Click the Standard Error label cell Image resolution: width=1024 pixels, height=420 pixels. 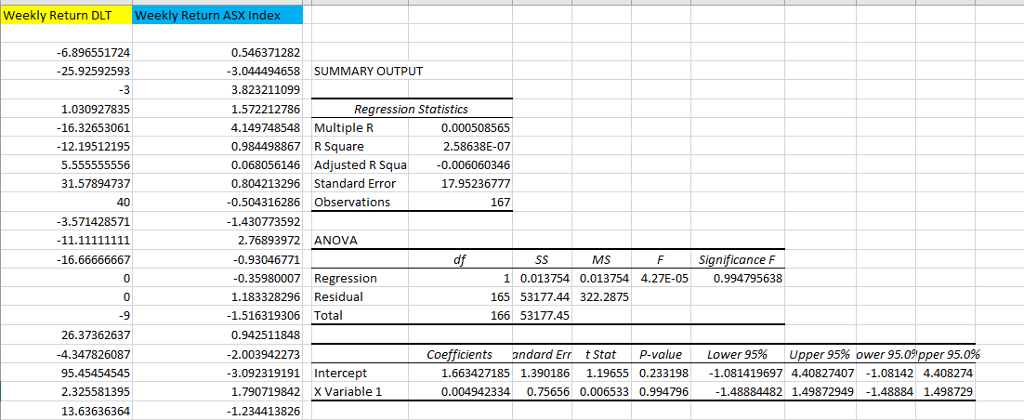pos(355,184)
